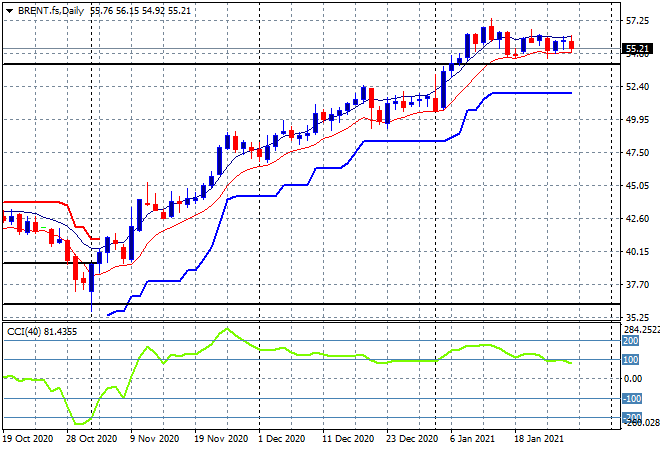Open the chart menu triangle beside BRENT.fs
660x450 pixels.
9,11
